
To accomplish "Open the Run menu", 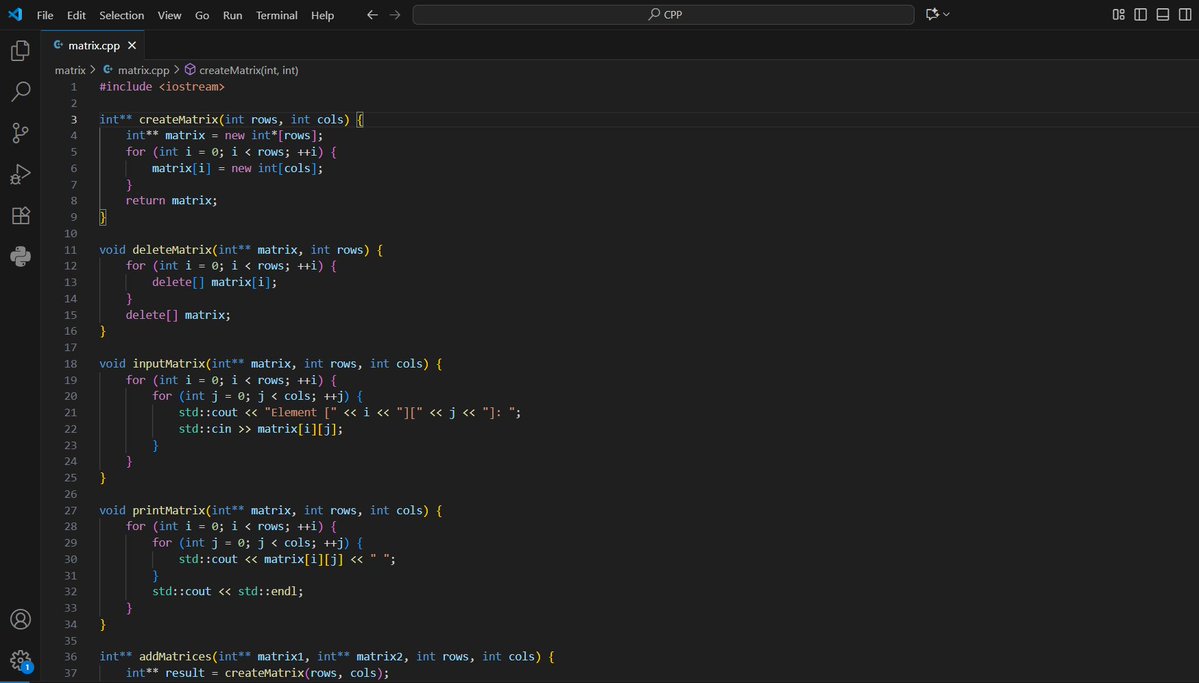I will pos(232,15).
